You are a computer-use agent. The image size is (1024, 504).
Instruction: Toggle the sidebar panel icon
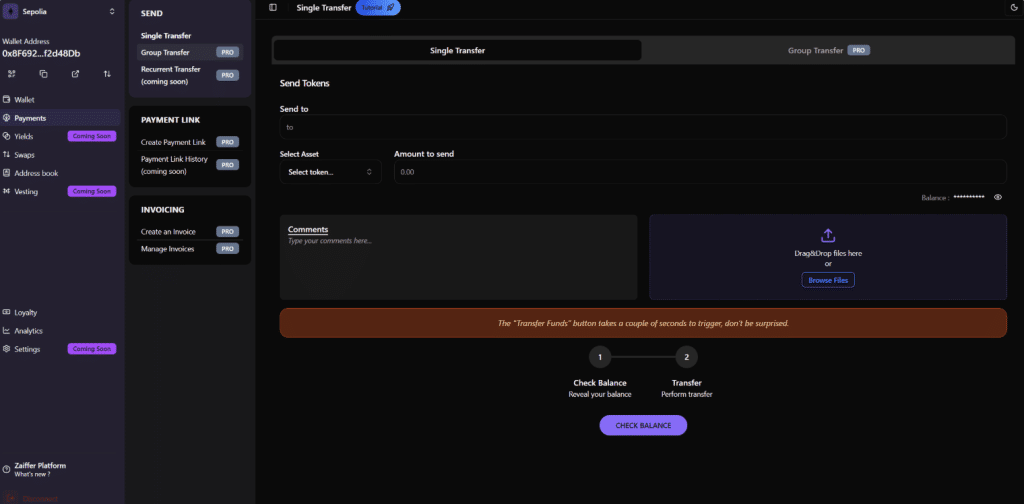(273, 7)
